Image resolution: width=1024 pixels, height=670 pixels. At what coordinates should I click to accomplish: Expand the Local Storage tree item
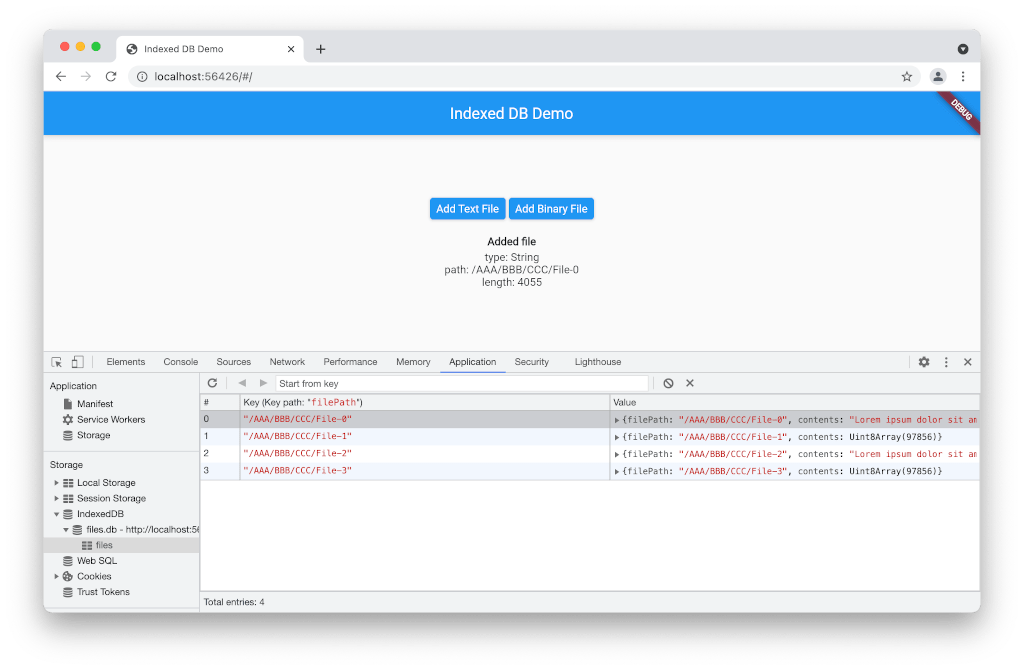coord(57,482)
